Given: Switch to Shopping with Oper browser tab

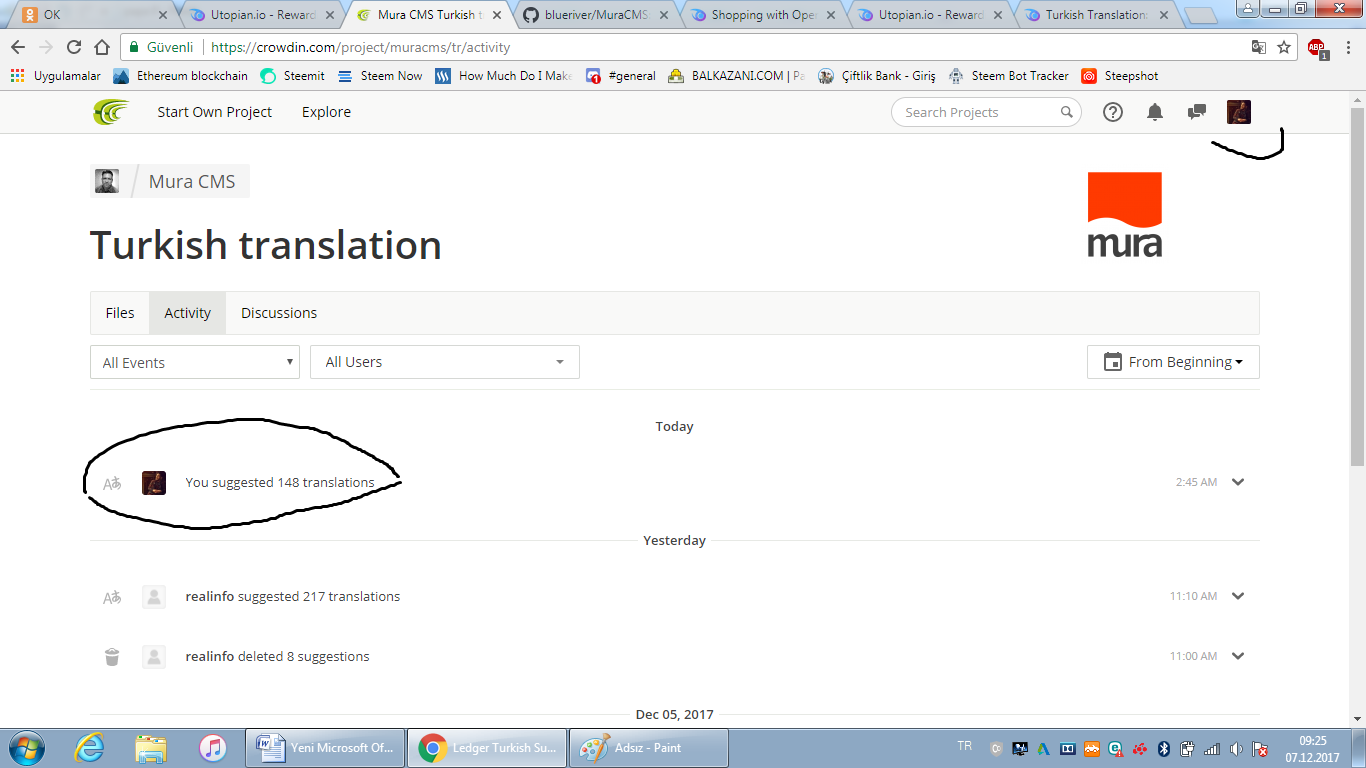Looking at the screenshot, I should (763, 15).
